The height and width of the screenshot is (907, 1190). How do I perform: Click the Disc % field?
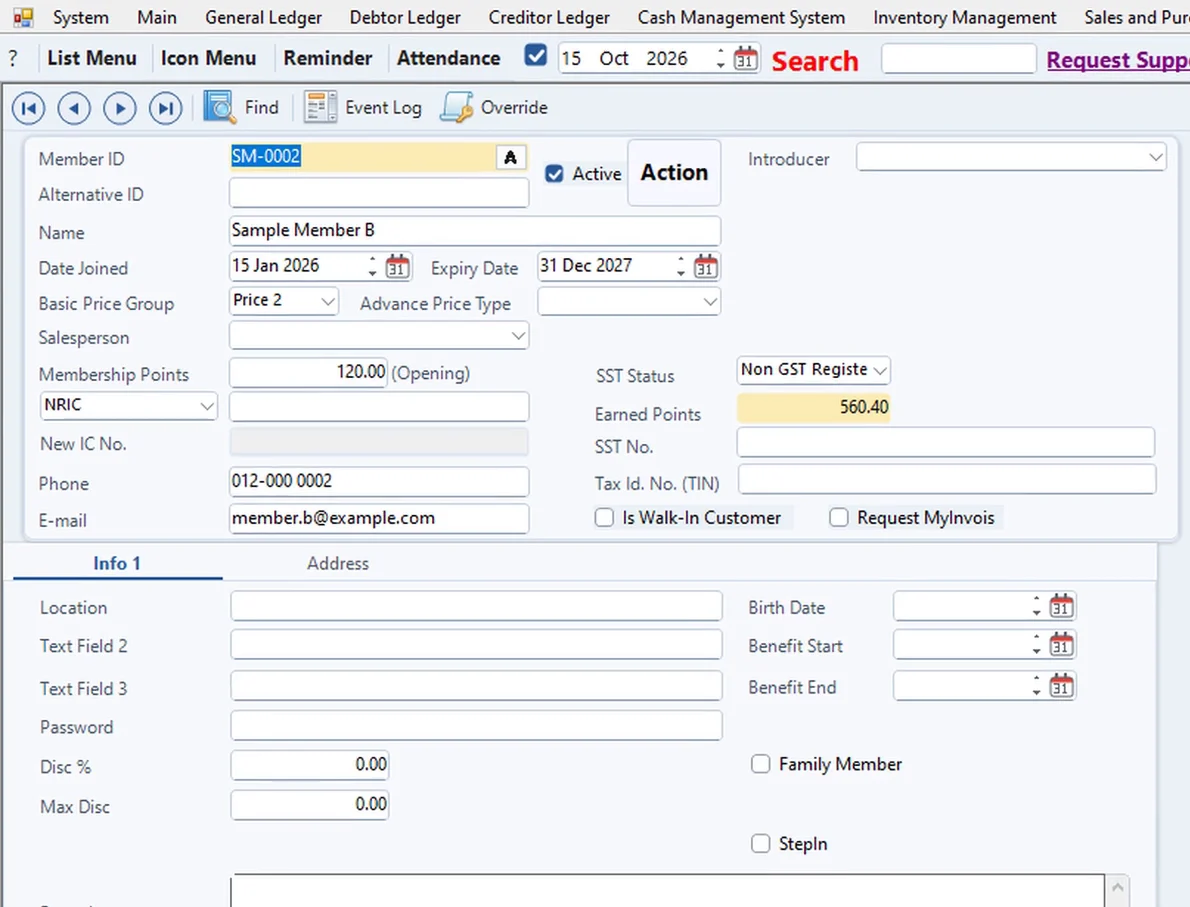pos(310,764)
